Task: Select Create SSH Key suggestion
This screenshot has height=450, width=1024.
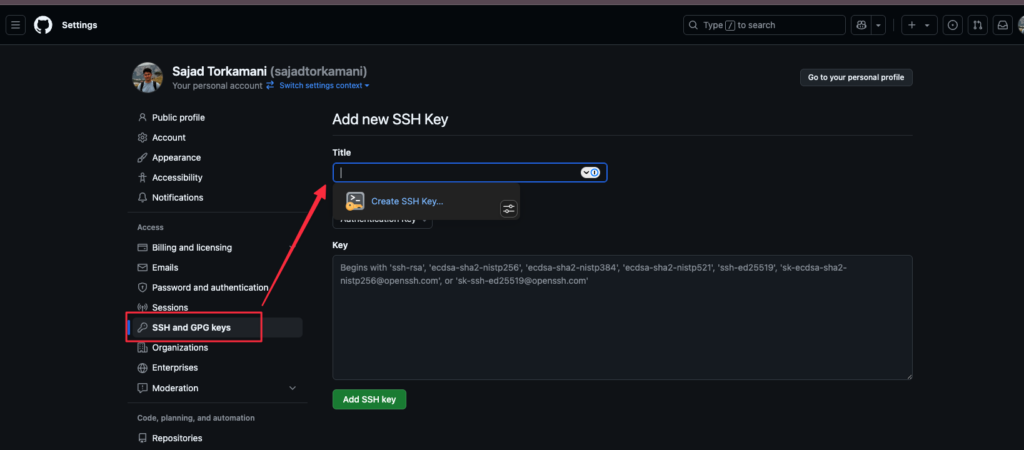Action: [x=407, y=201]
